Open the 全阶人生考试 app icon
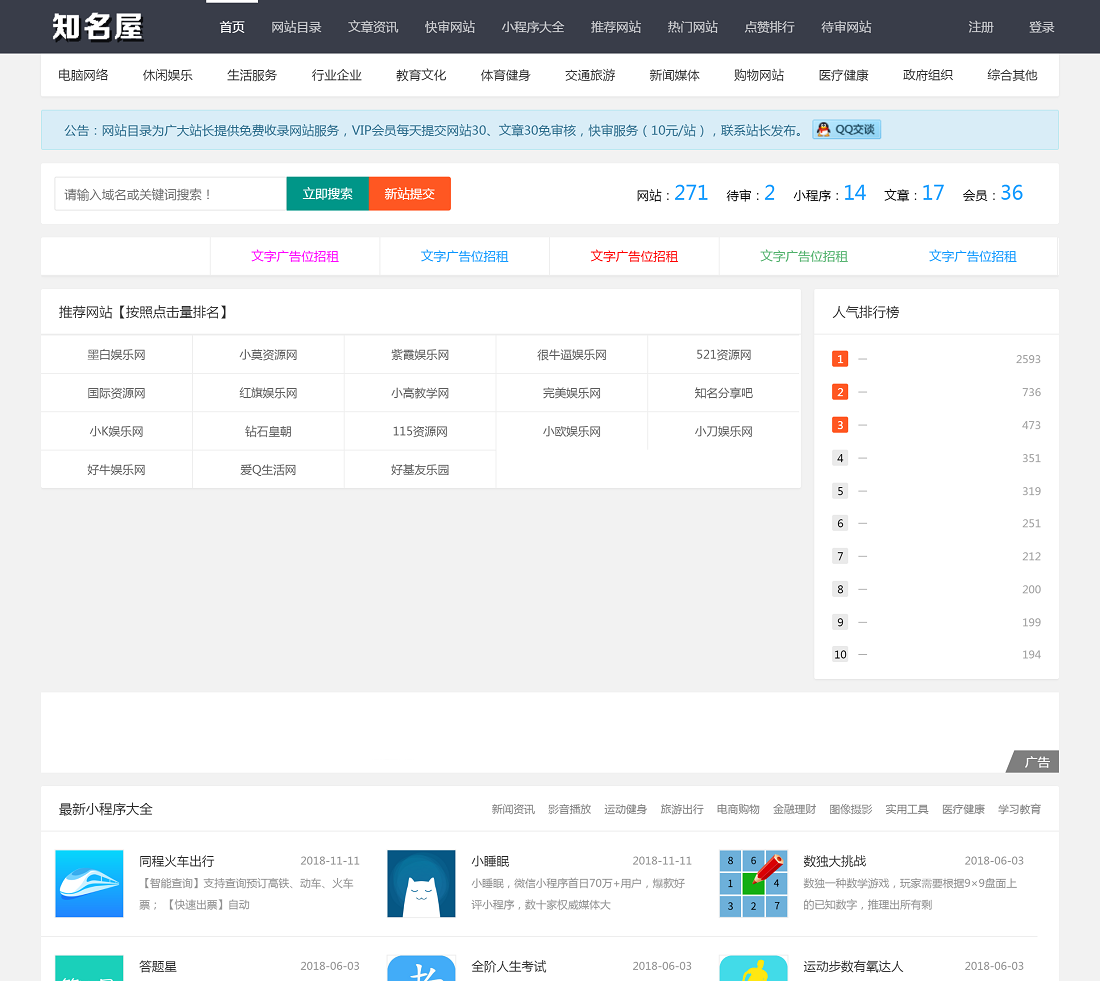Viewport: 1100px width, 981px height. pyautogui.click(x=421, y=968)
